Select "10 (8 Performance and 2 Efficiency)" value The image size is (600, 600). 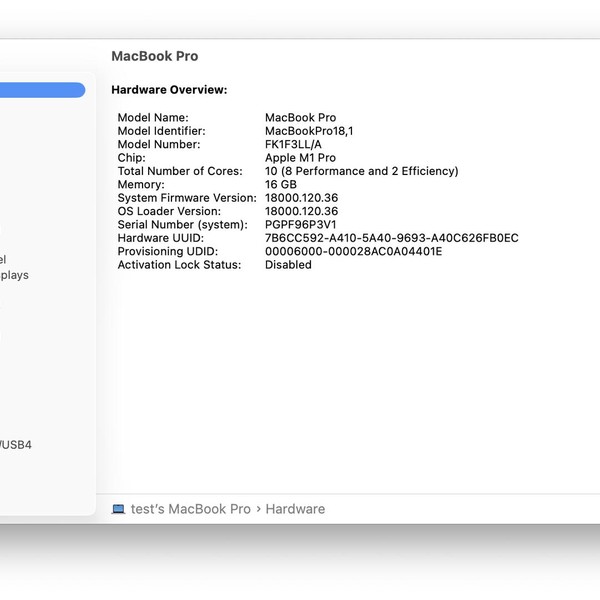point(362,171)
